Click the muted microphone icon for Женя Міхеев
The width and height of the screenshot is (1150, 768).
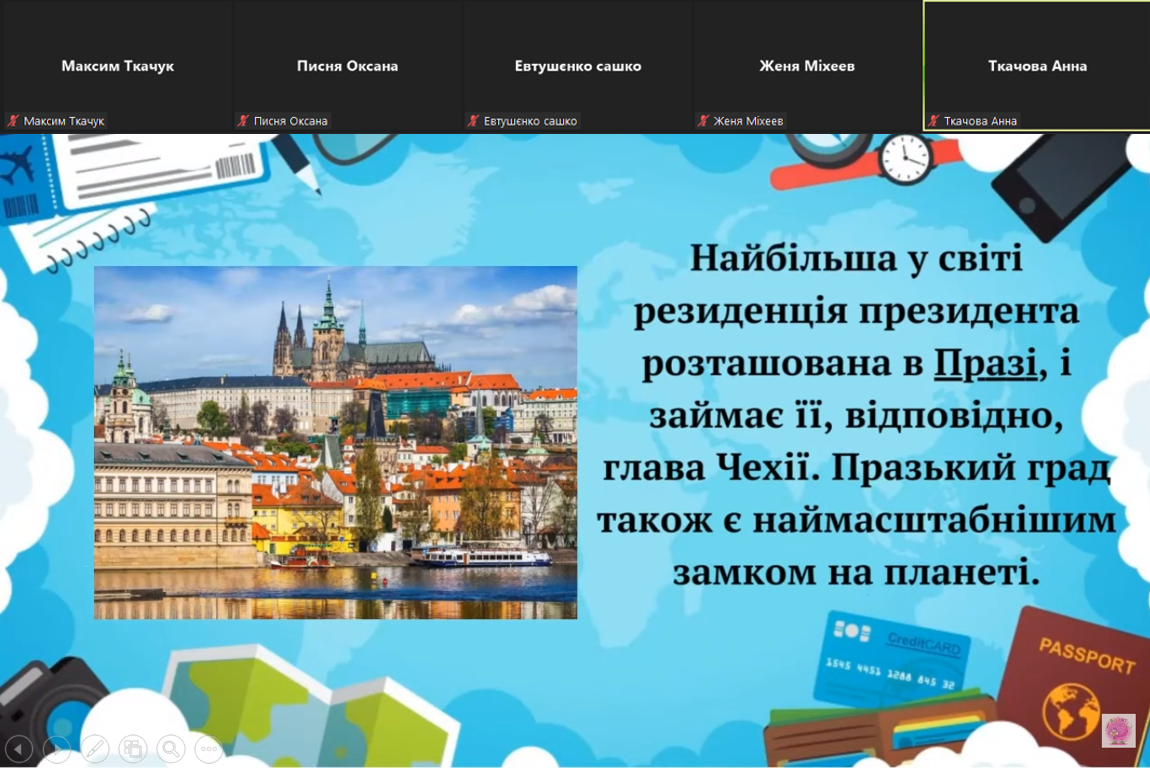(703, 121)
